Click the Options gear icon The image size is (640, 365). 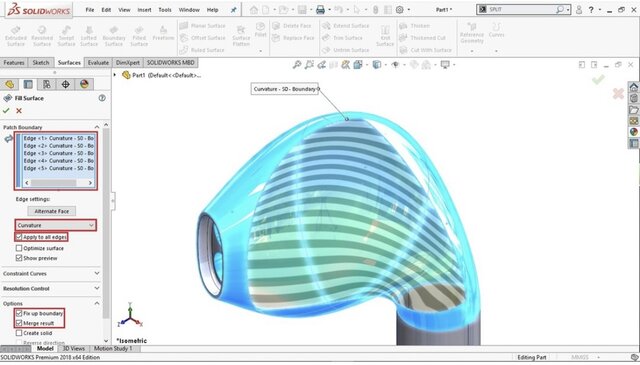pos(400,9)
